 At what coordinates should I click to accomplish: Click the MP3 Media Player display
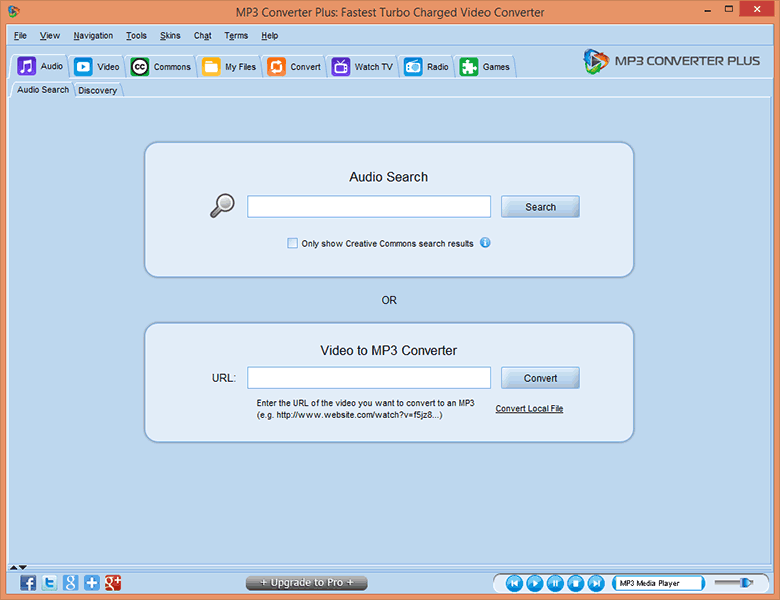659,583
